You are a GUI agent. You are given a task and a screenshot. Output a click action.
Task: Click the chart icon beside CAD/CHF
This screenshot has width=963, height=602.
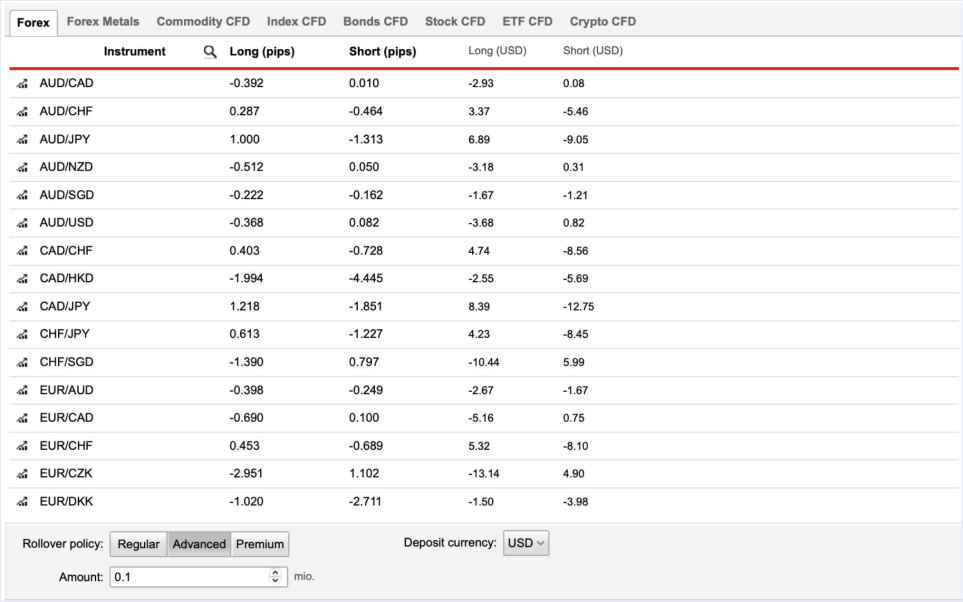22,251
